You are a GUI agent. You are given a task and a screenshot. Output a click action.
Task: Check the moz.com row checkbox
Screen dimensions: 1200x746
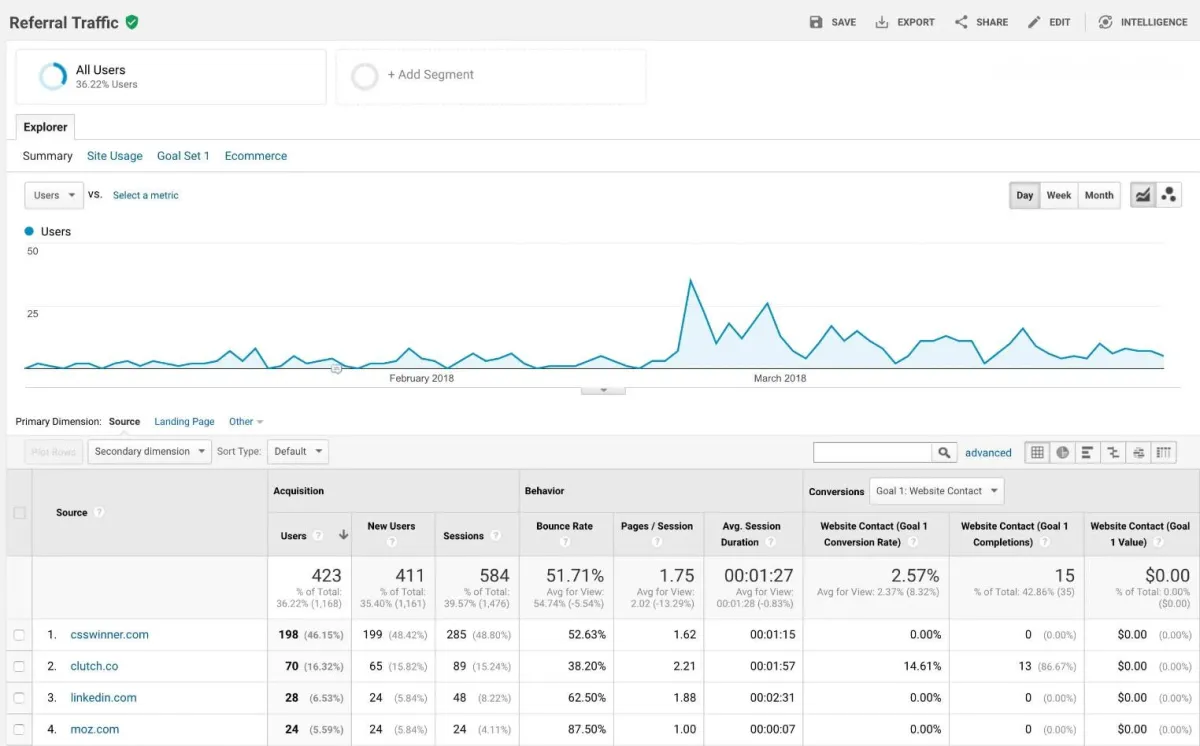point(19,729)
